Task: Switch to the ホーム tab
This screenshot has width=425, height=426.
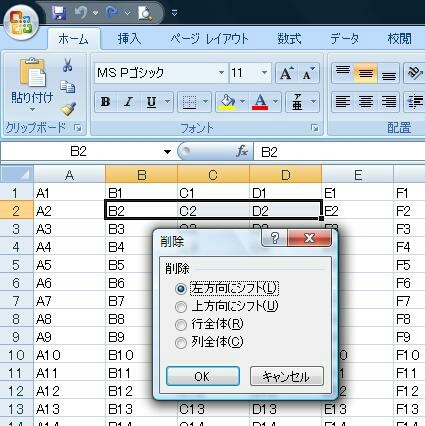Action: [73, 39]
